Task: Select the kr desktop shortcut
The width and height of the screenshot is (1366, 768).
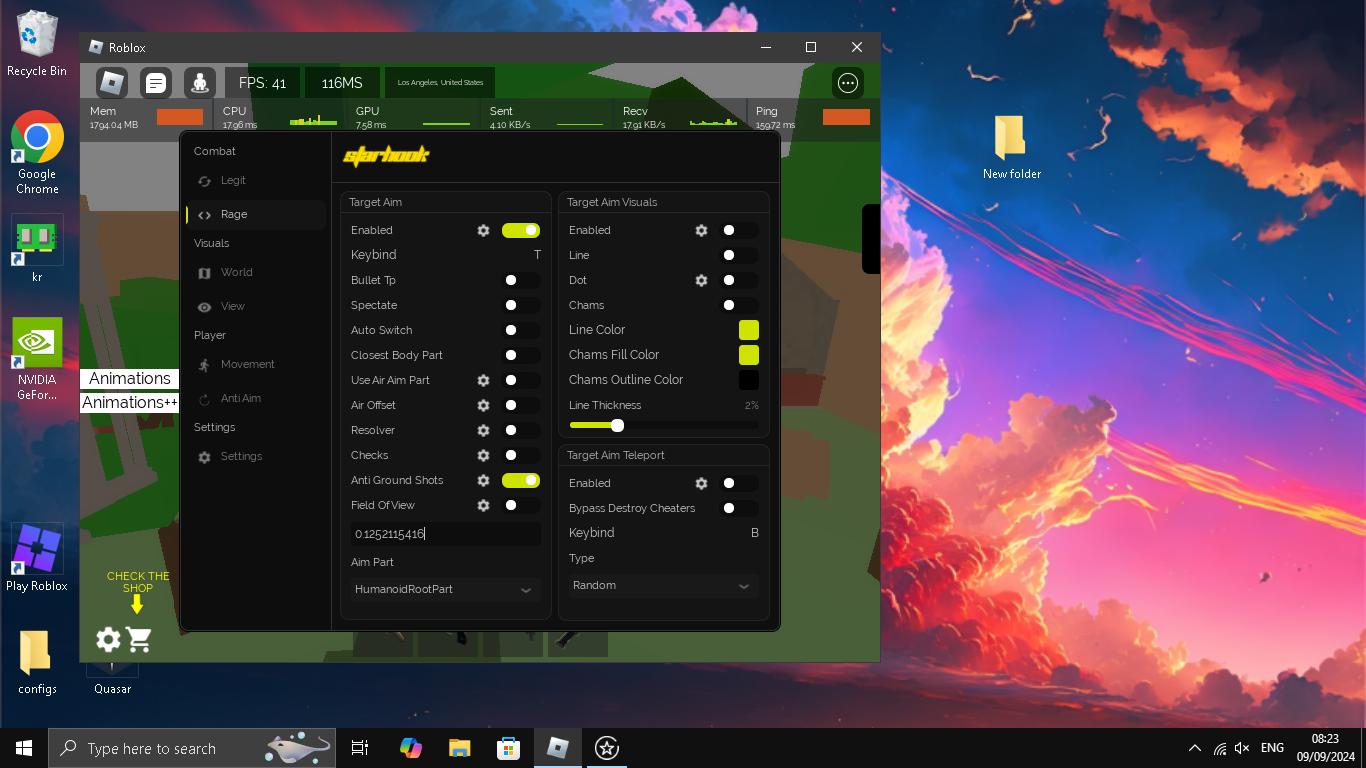Action: 37,248
